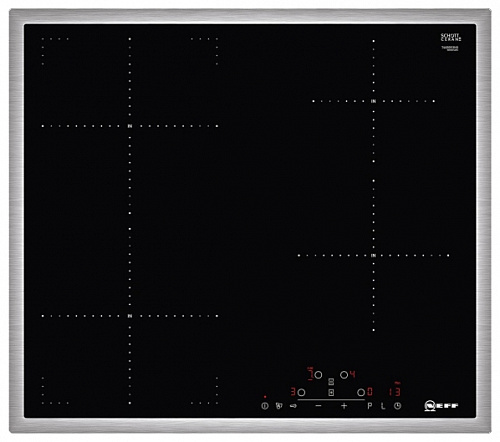
Task: Select front-right zone circle showing 0
Action: coord(361,392)
